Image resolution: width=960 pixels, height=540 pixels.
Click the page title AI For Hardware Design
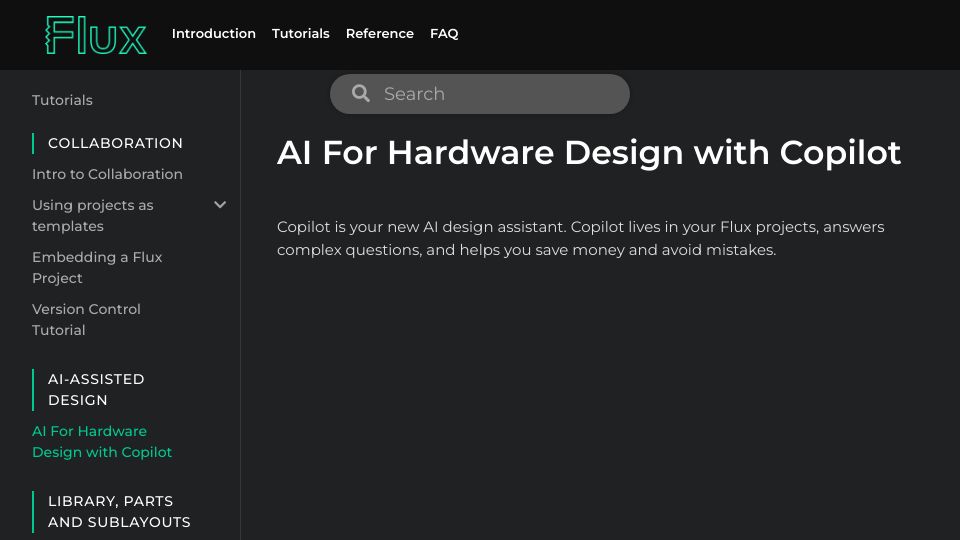tap(589, 152)
